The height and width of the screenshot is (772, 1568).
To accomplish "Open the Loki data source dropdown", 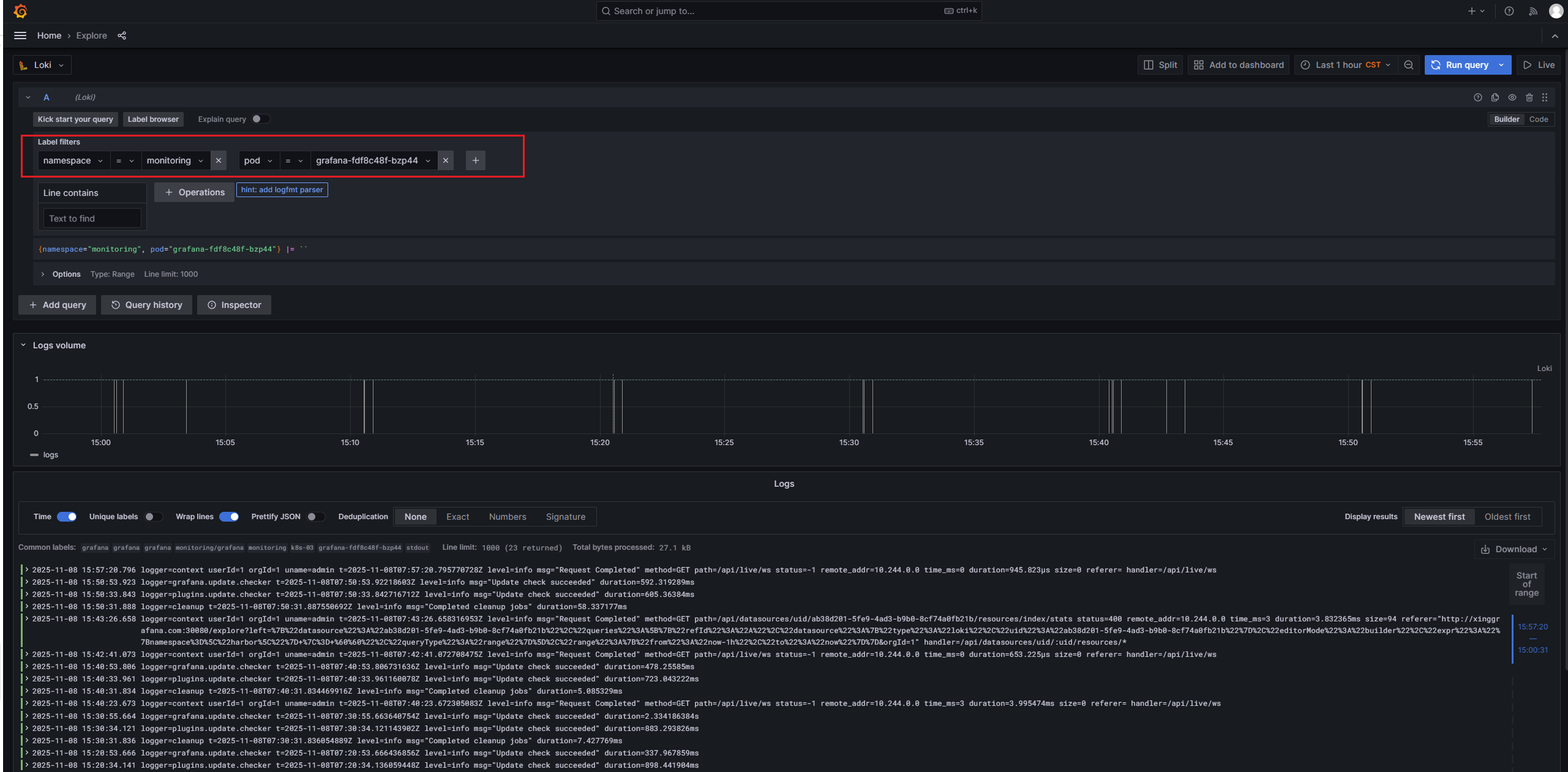I will [x=42, y=65].
